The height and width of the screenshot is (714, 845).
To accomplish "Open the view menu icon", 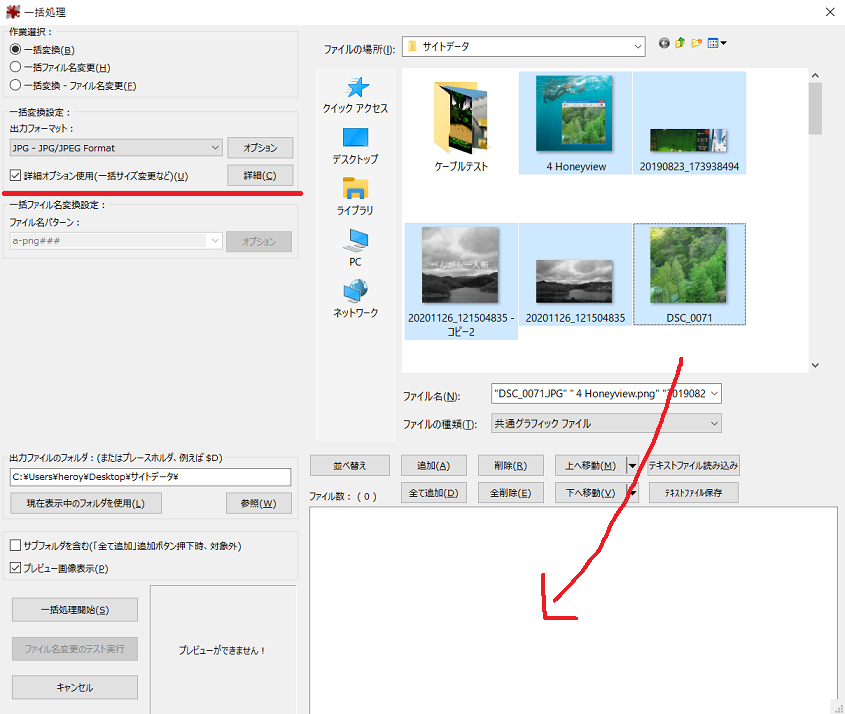I will (x=717, y=43).
